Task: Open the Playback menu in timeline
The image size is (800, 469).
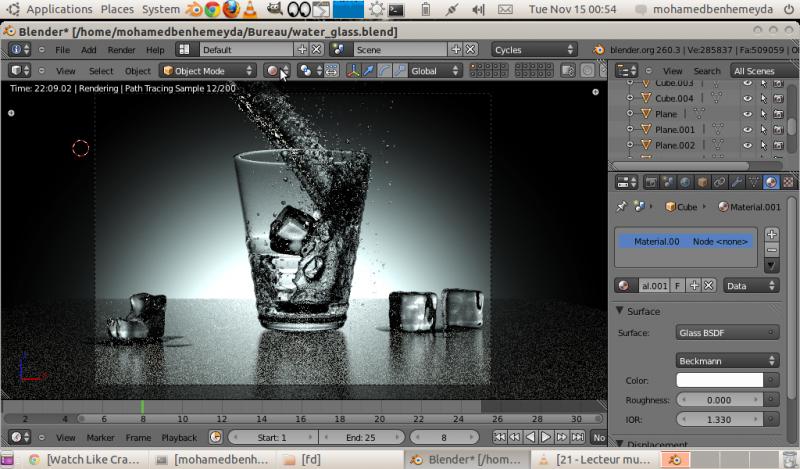Action: tap(179, 437)
